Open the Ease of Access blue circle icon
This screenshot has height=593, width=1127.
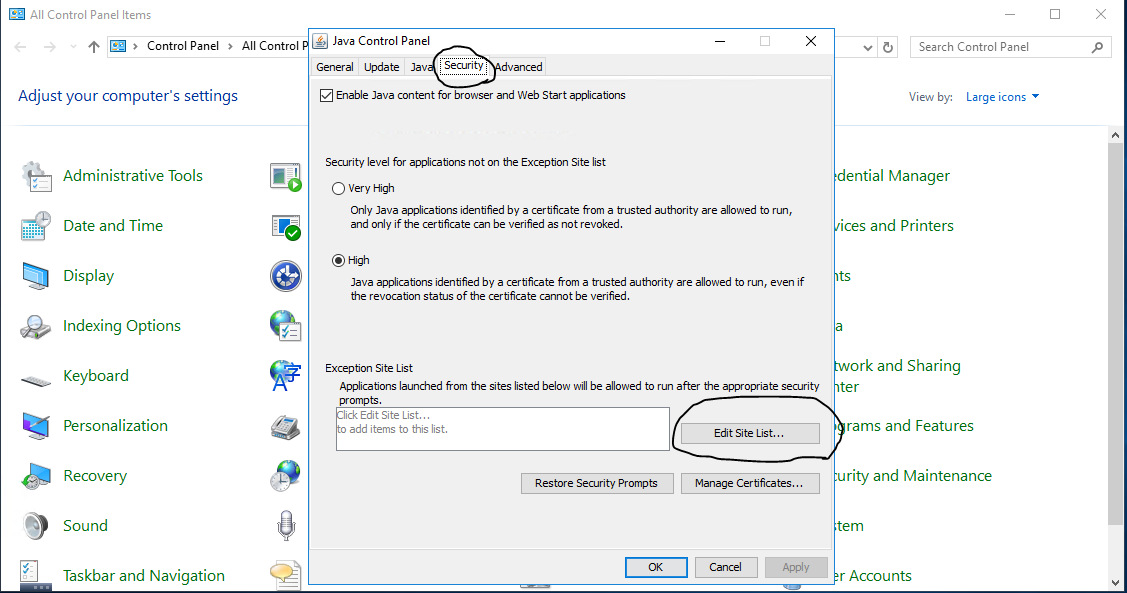coord(285,276)
